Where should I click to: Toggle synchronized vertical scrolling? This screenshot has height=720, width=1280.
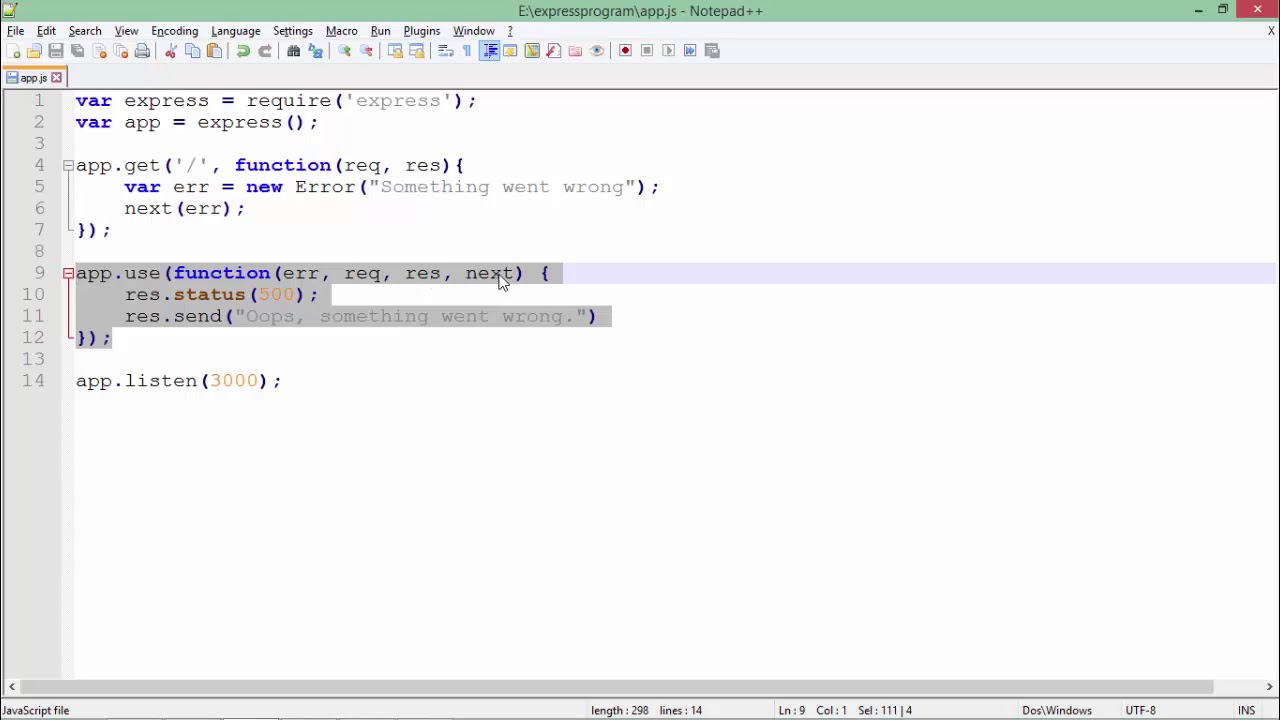click(395, 51)
